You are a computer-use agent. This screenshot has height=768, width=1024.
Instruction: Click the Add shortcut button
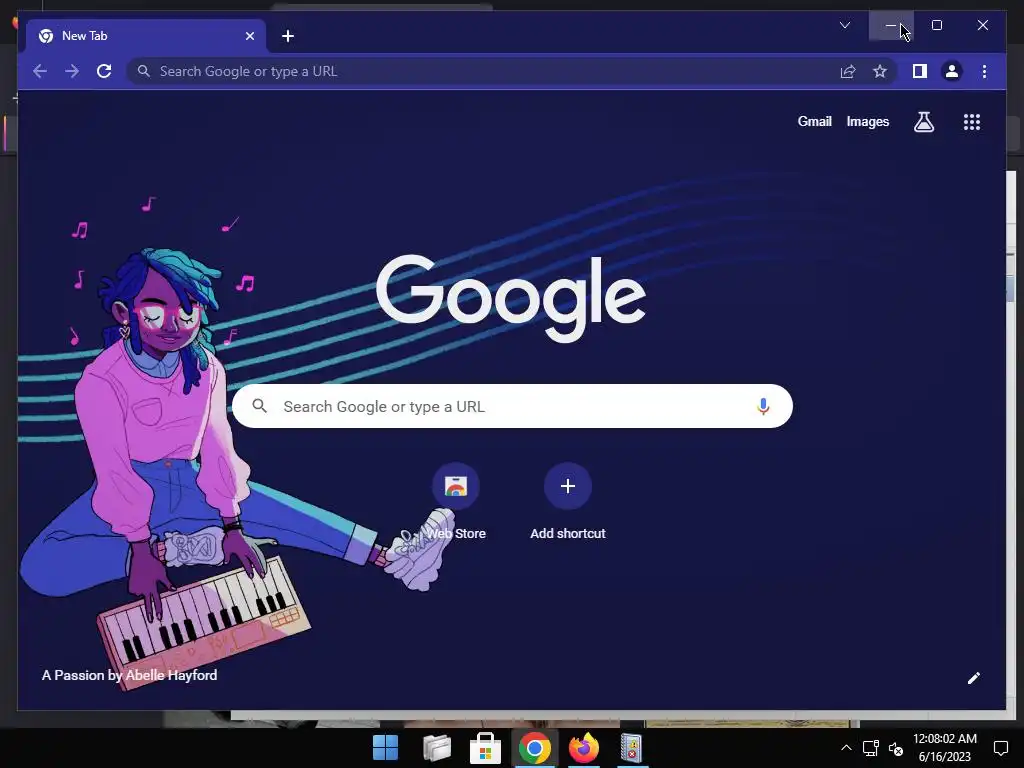[568, 502]
